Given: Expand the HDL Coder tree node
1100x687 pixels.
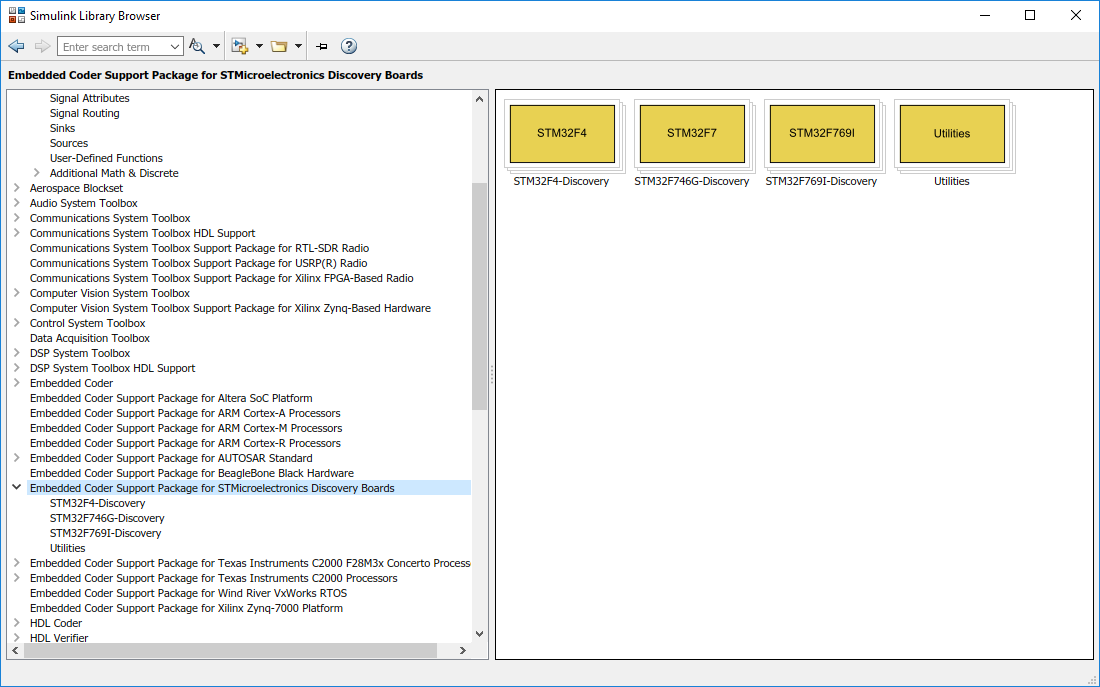Looking at the screenshot, I should [17, 623].
